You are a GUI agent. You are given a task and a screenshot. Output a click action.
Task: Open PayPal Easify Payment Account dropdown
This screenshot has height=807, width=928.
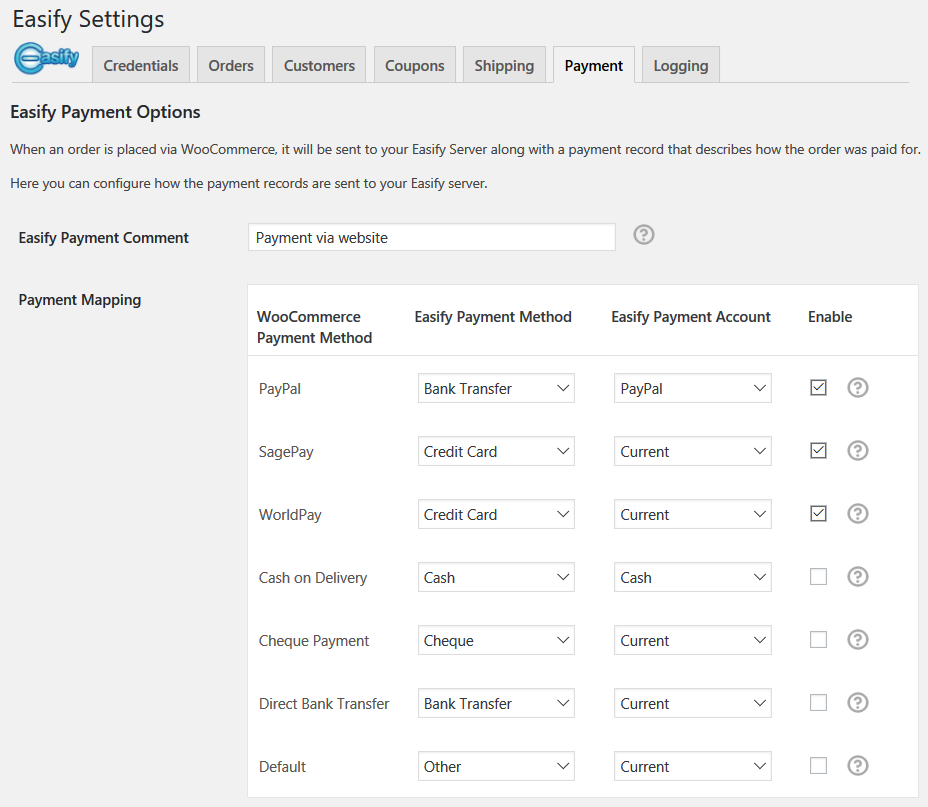coord(692,388)
